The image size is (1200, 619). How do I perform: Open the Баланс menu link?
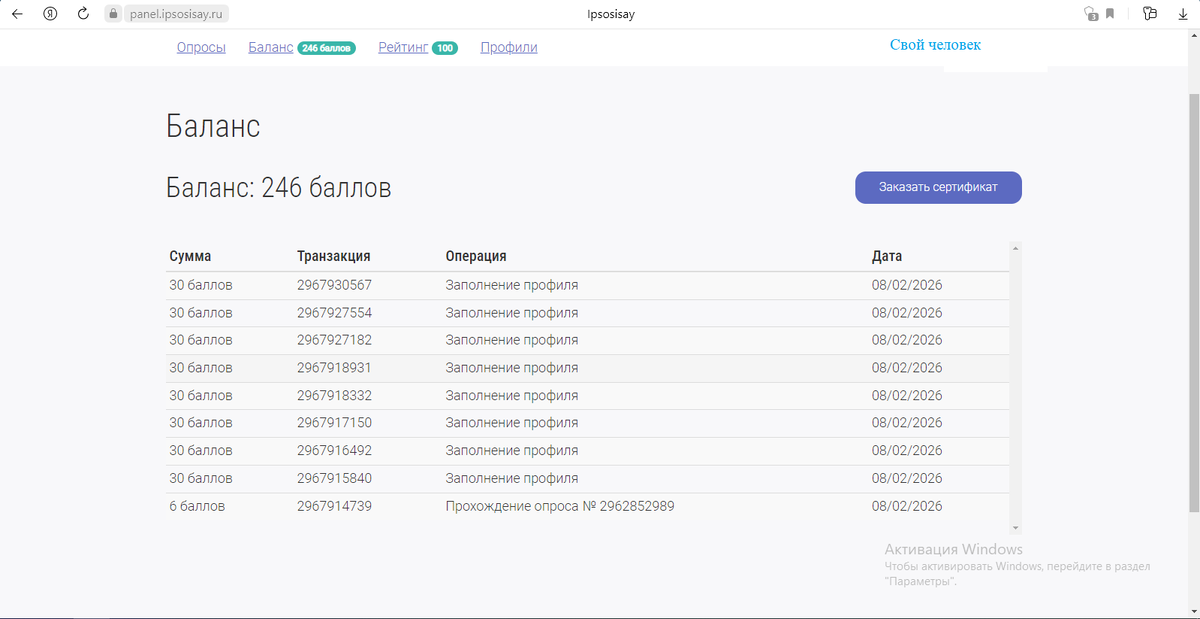(271, 47)
